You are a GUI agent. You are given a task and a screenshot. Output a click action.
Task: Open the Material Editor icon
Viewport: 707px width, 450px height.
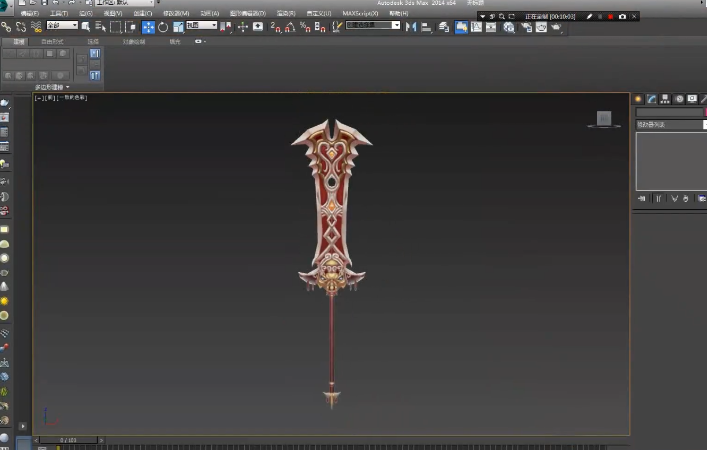click(x=509, y=27)
